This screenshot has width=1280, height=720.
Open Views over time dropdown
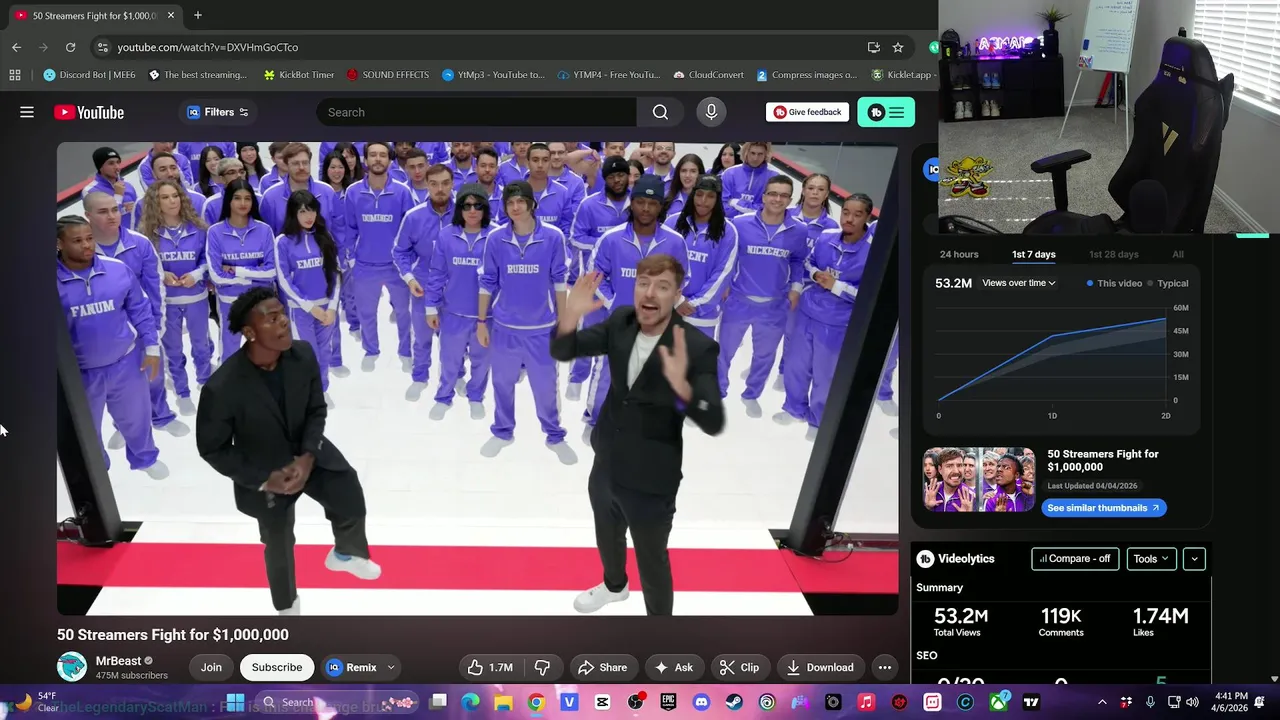coord(1018,283)
